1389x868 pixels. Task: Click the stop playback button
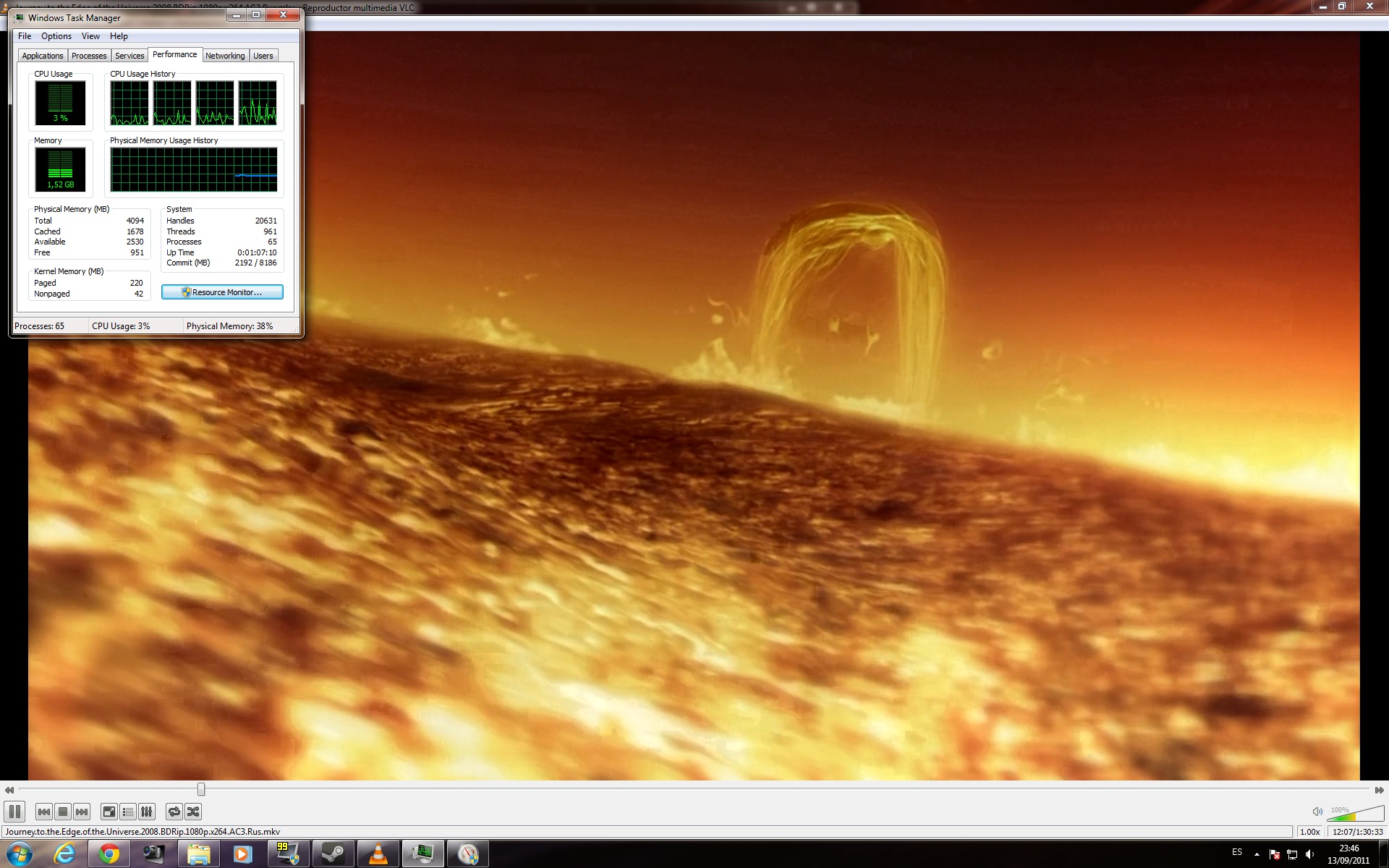click(63, 812)
